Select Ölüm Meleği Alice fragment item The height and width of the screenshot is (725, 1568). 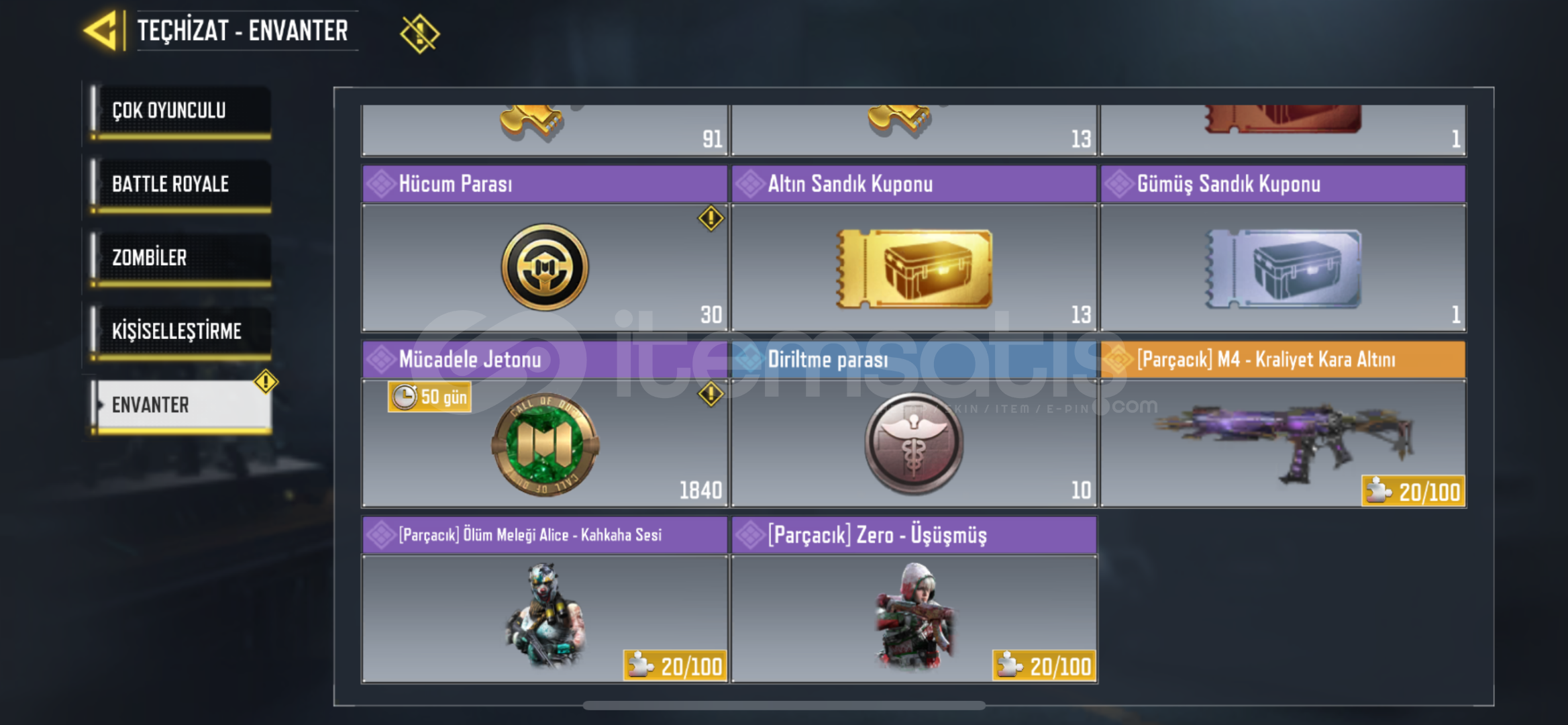pos(545,599)
